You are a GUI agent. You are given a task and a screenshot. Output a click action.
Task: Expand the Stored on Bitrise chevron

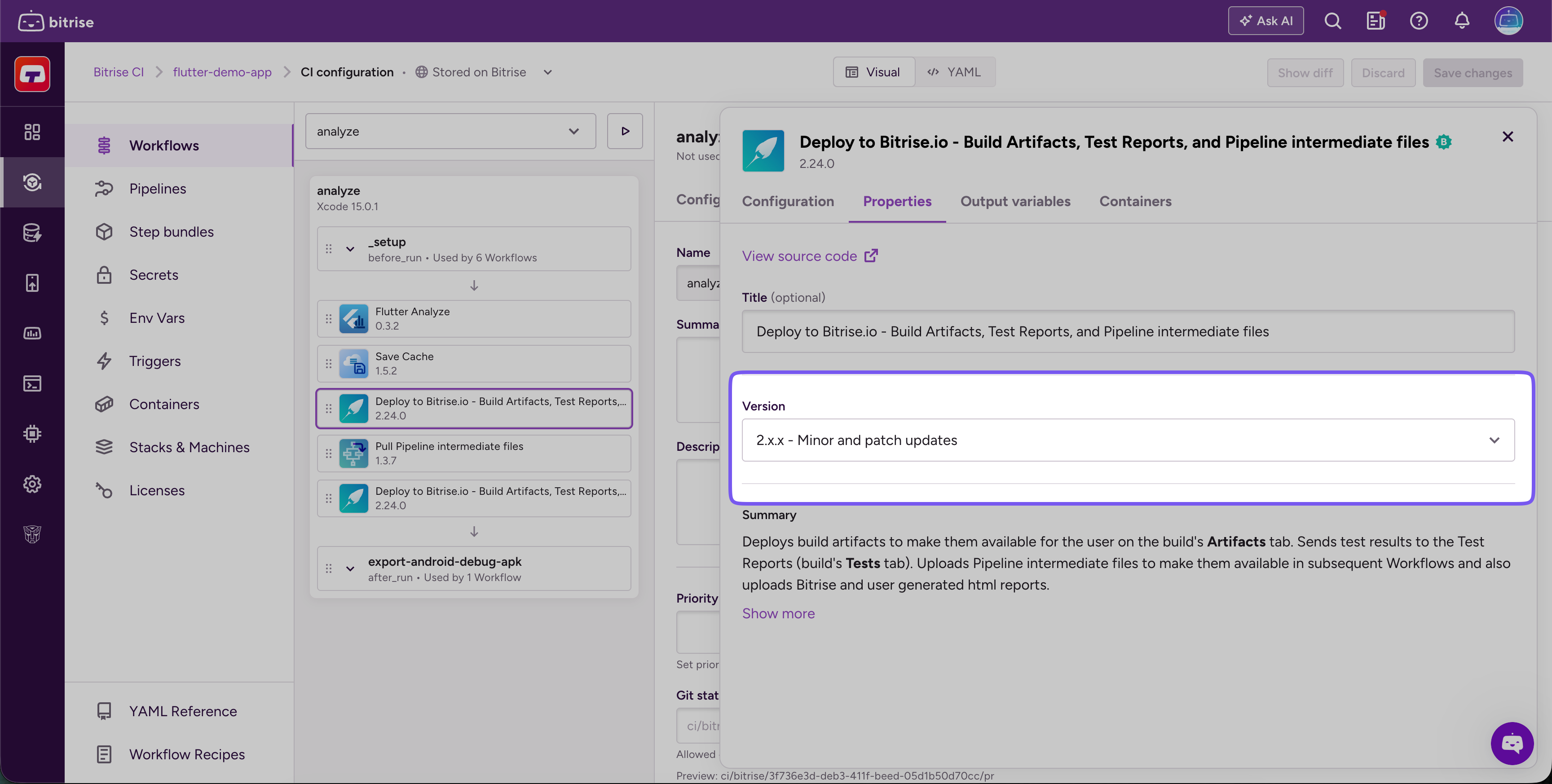[x=547, y=72]
